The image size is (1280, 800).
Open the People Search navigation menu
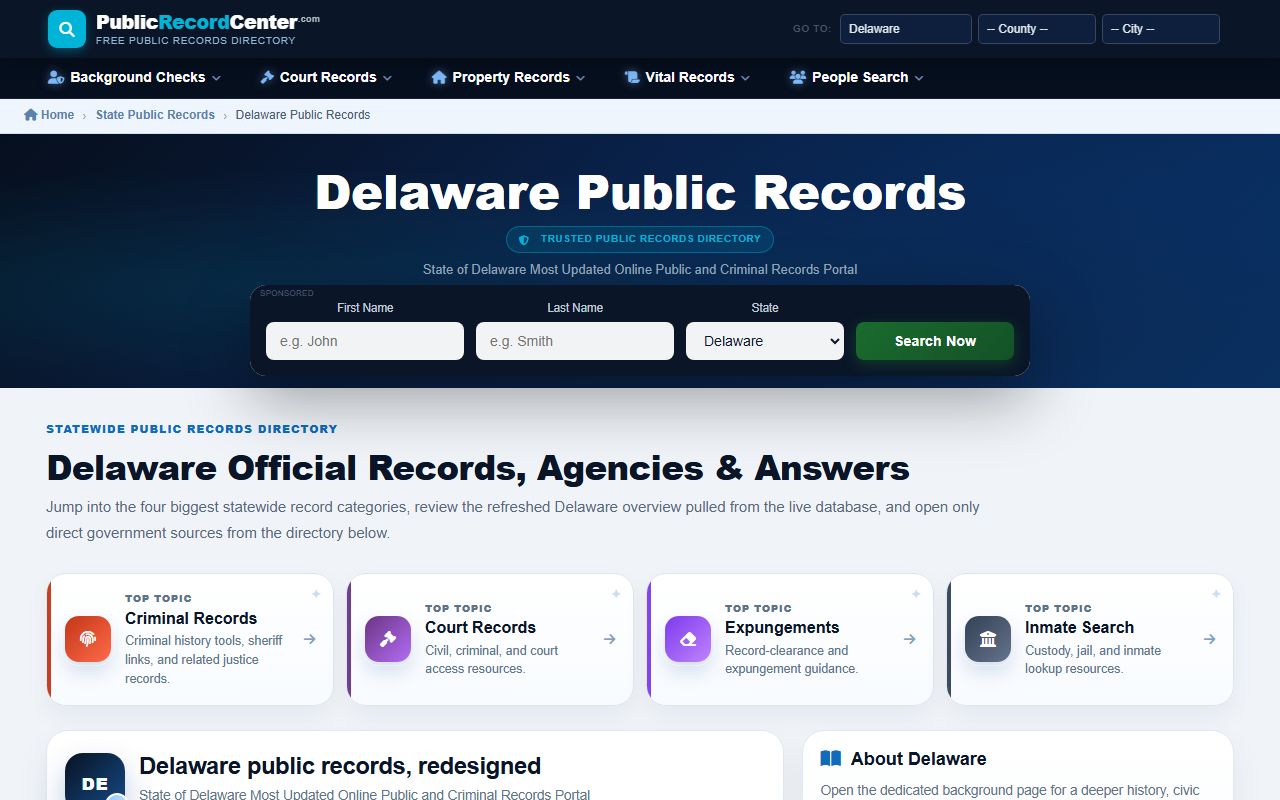click(857, 77)
